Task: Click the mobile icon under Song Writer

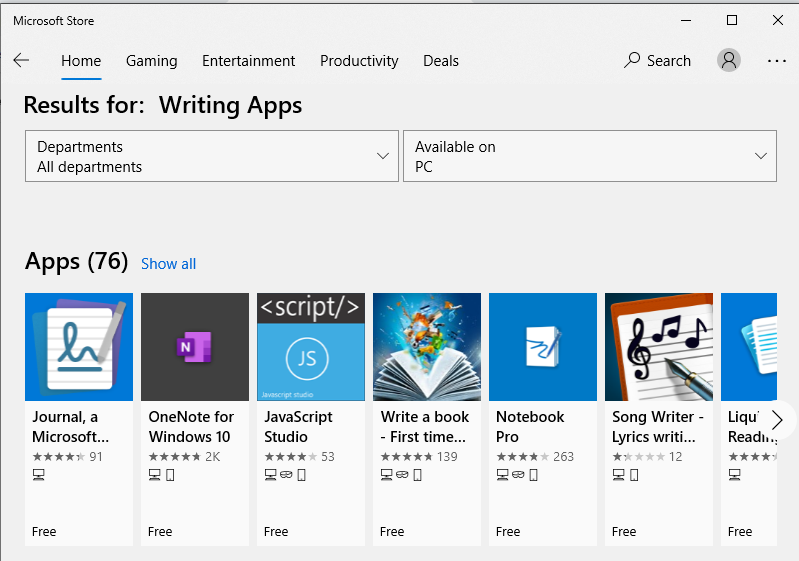Action: pos(634,475)
